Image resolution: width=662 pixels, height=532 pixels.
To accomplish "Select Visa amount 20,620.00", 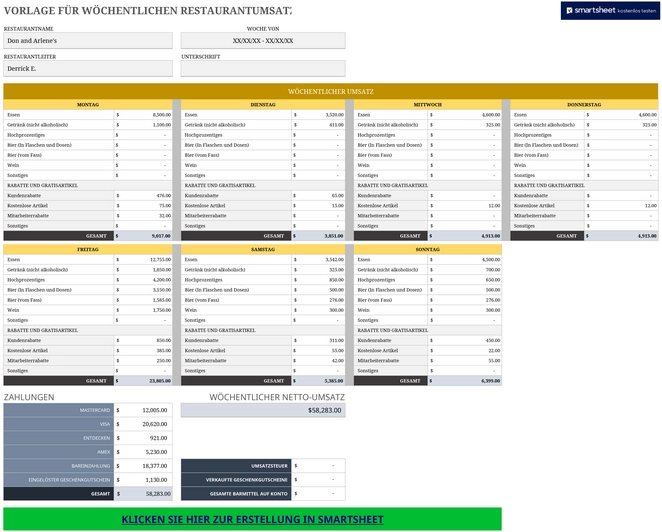I will 143,424.
